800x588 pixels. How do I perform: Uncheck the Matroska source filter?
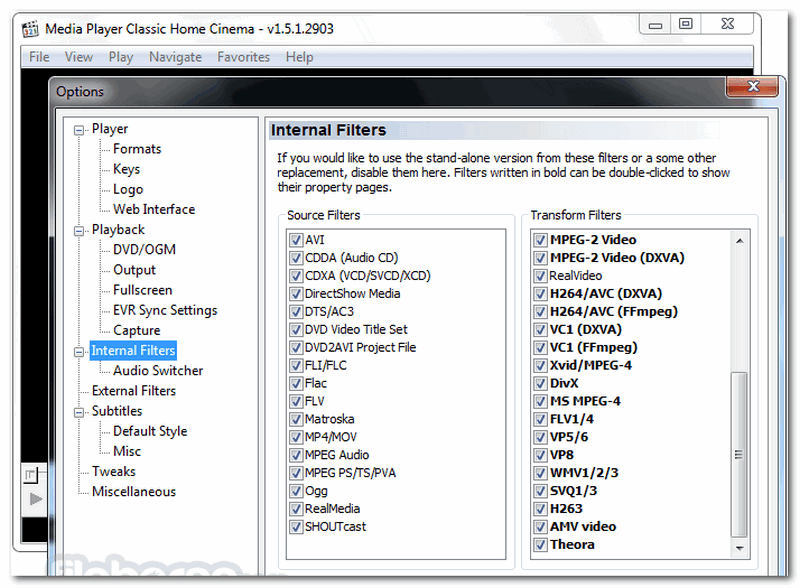(296, 420)
